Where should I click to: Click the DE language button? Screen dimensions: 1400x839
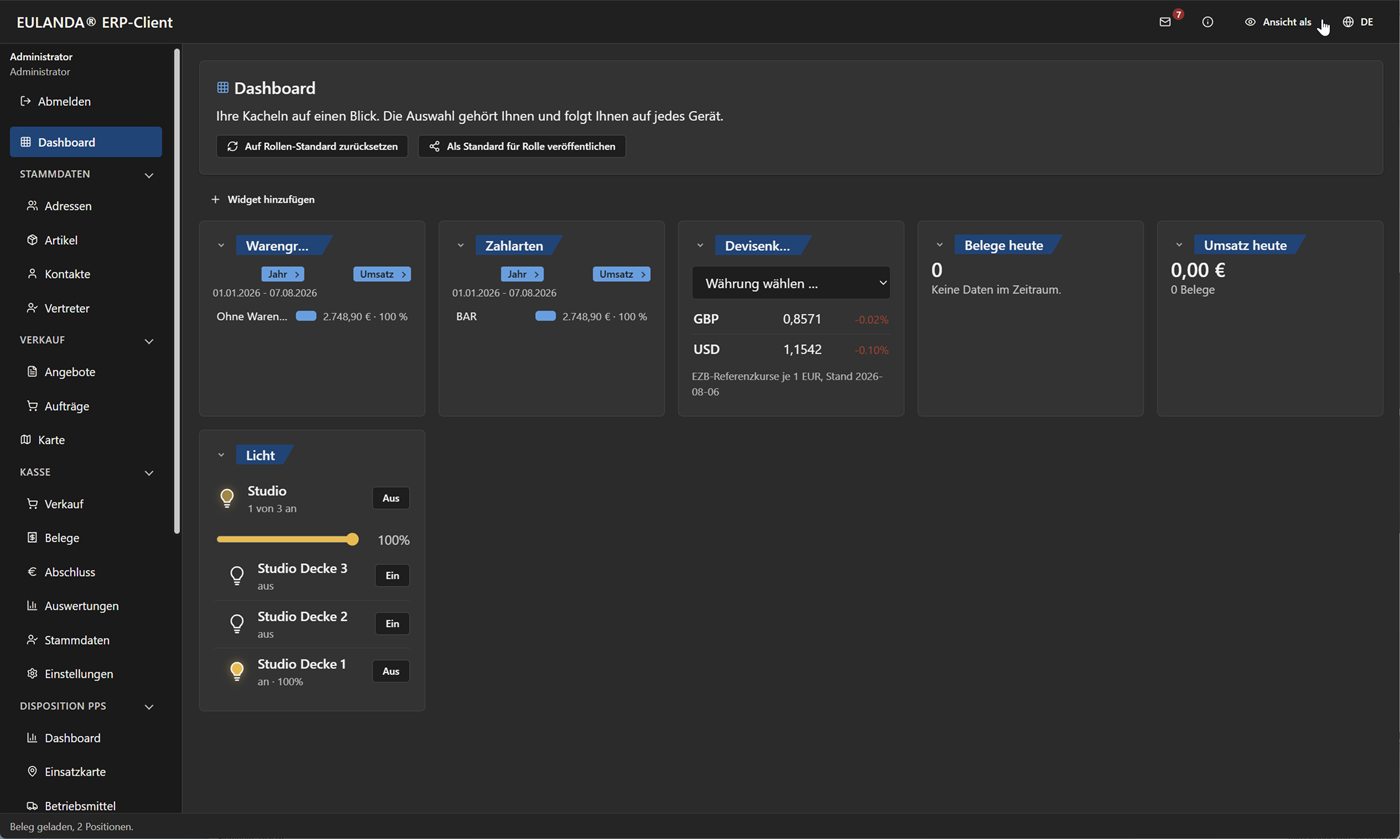[x=1357, y=22]
